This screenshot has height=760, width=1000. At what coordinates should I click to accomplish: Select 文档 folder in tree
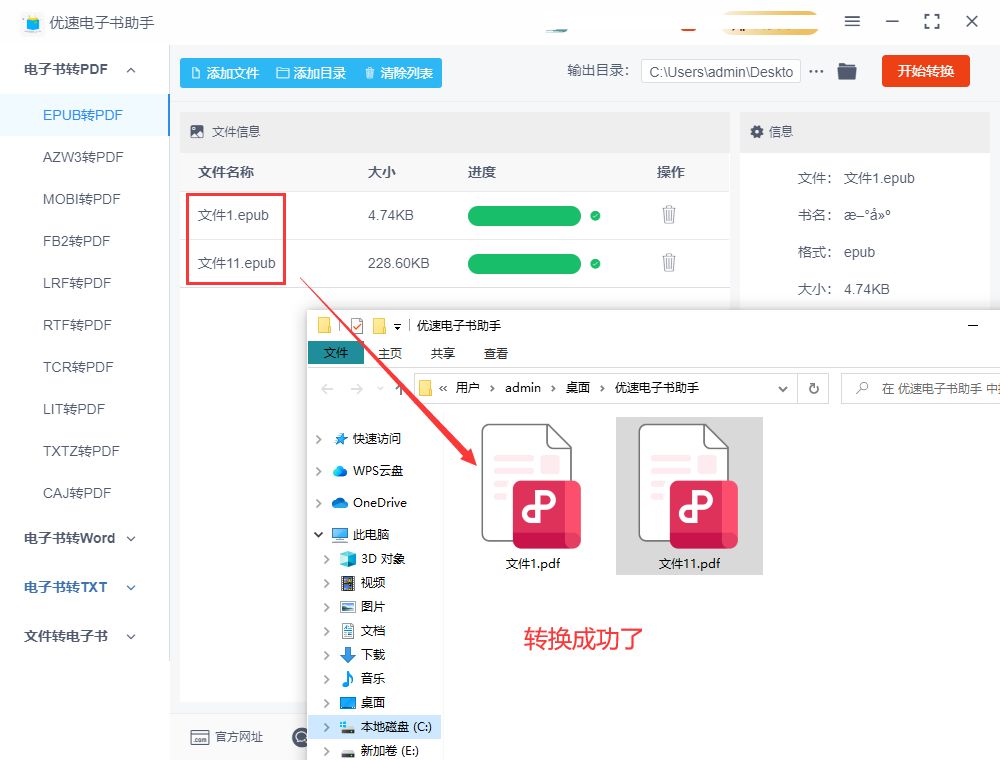tap(372, 631)
